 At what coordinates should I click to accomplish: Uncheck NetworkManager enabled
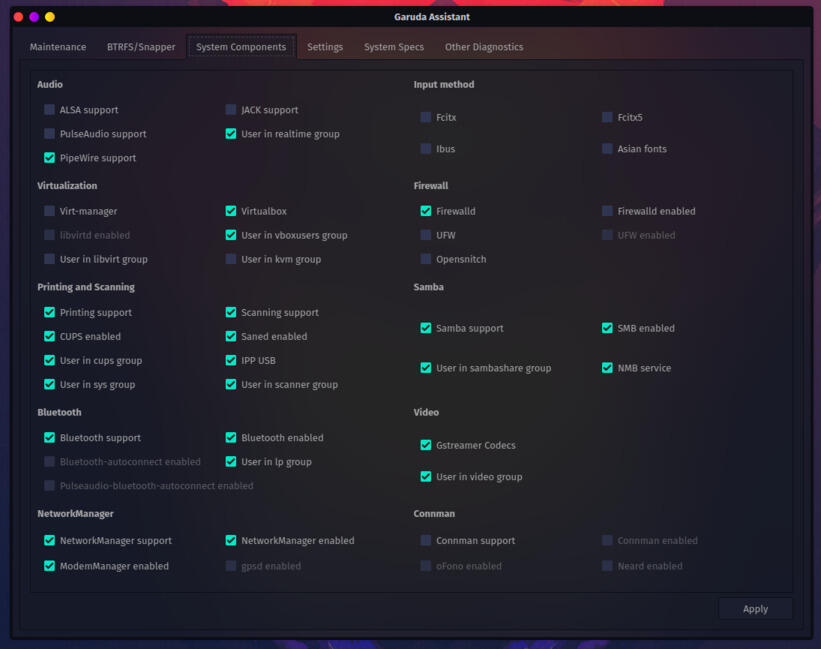(230, 540)
